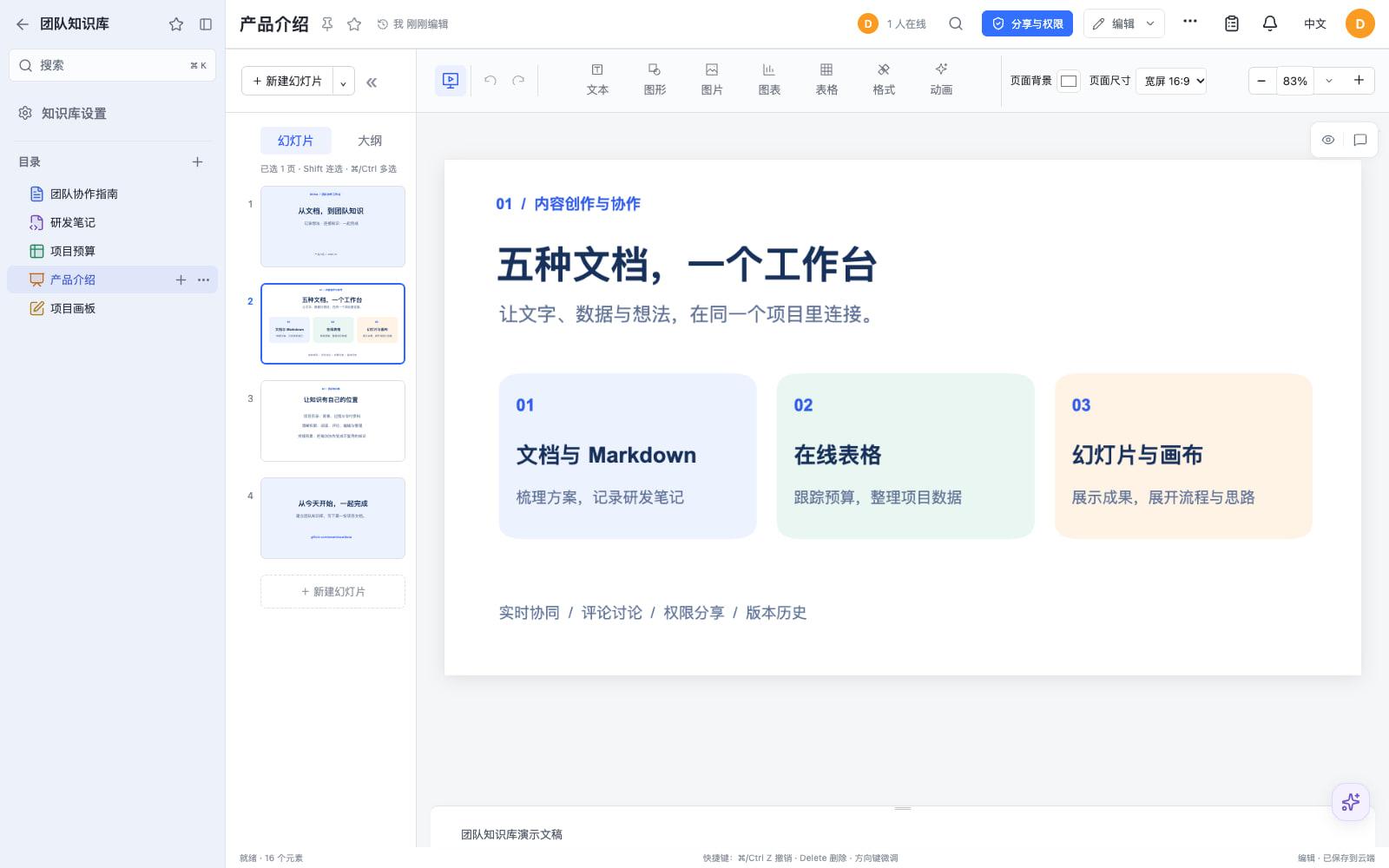Viewport: 1389px width, 868px height.
Task: Open notifications bell
Action: (1270, 23)
